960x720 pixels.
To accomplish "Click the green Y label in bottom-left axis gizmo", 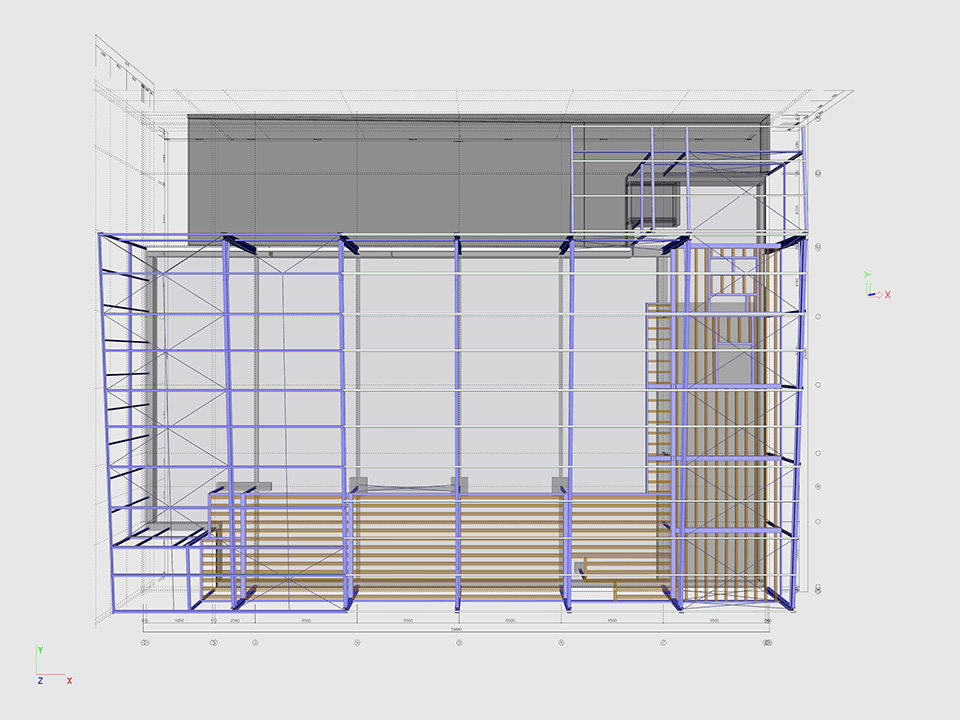I will point(39,650).
